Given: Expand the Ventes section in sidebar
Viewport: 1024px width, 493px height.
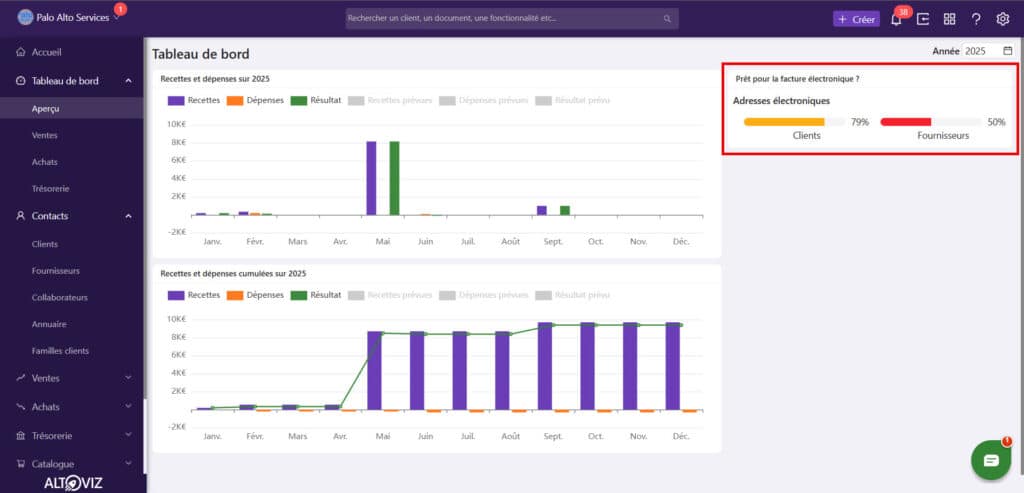Looking at the screenshot, I should tap(72, 378).
